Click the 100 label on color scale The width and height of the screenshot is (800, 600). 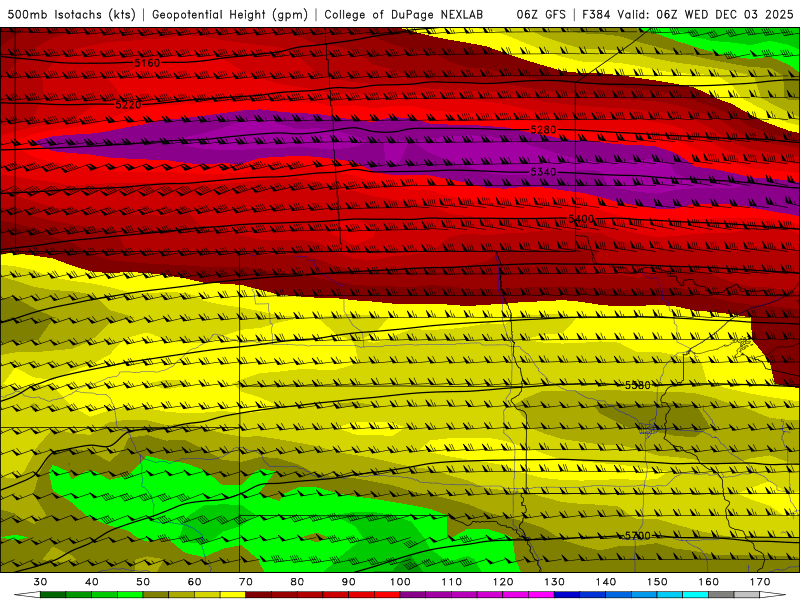[x=400, y=582]
